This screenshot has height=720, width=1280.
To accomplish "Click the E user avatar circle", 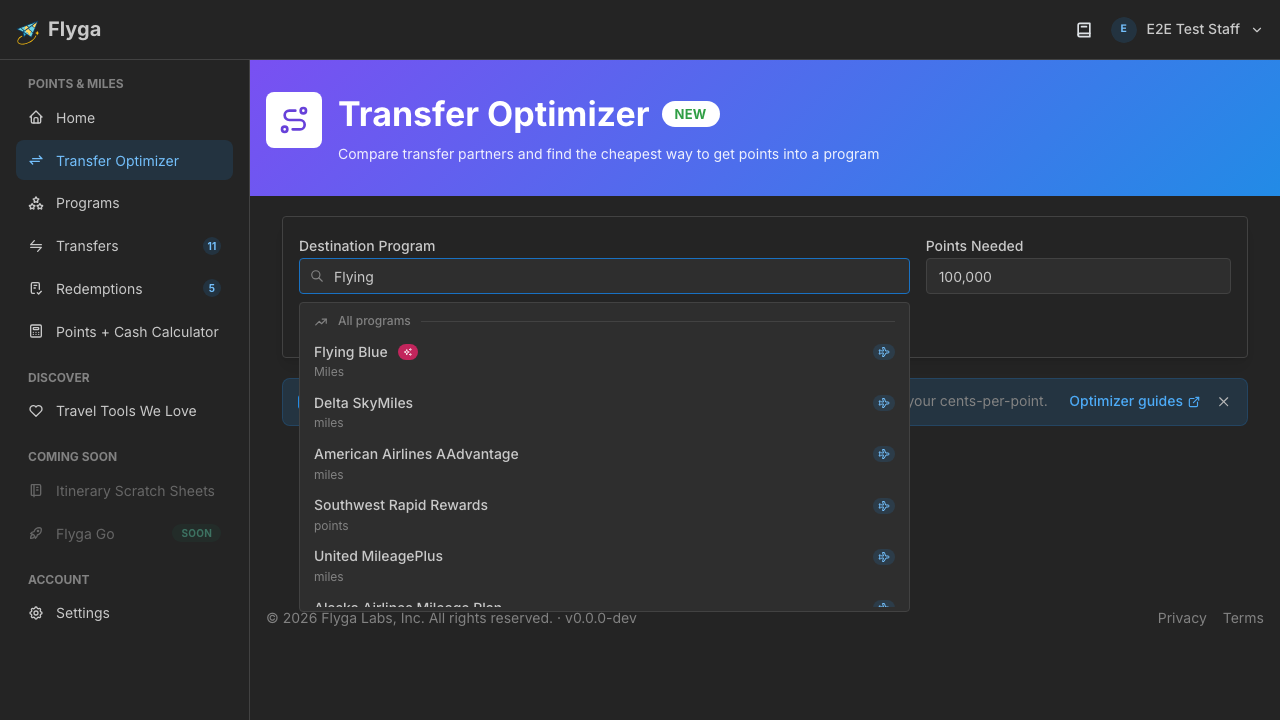I will 1123,30.
